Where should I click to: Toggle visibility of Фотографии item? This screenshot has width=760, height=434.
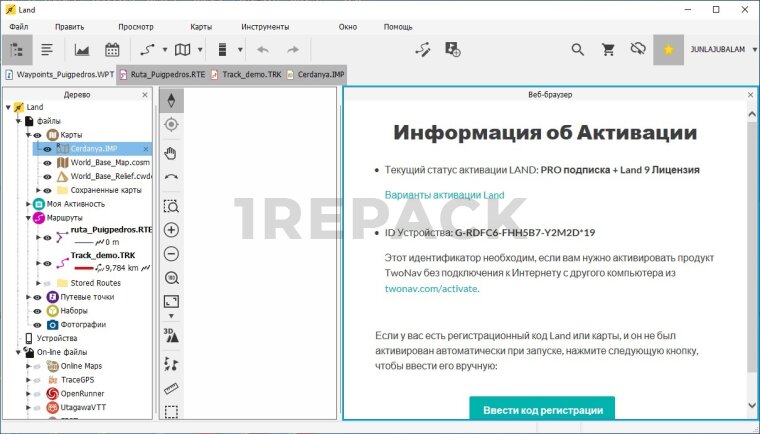point(38,324)
